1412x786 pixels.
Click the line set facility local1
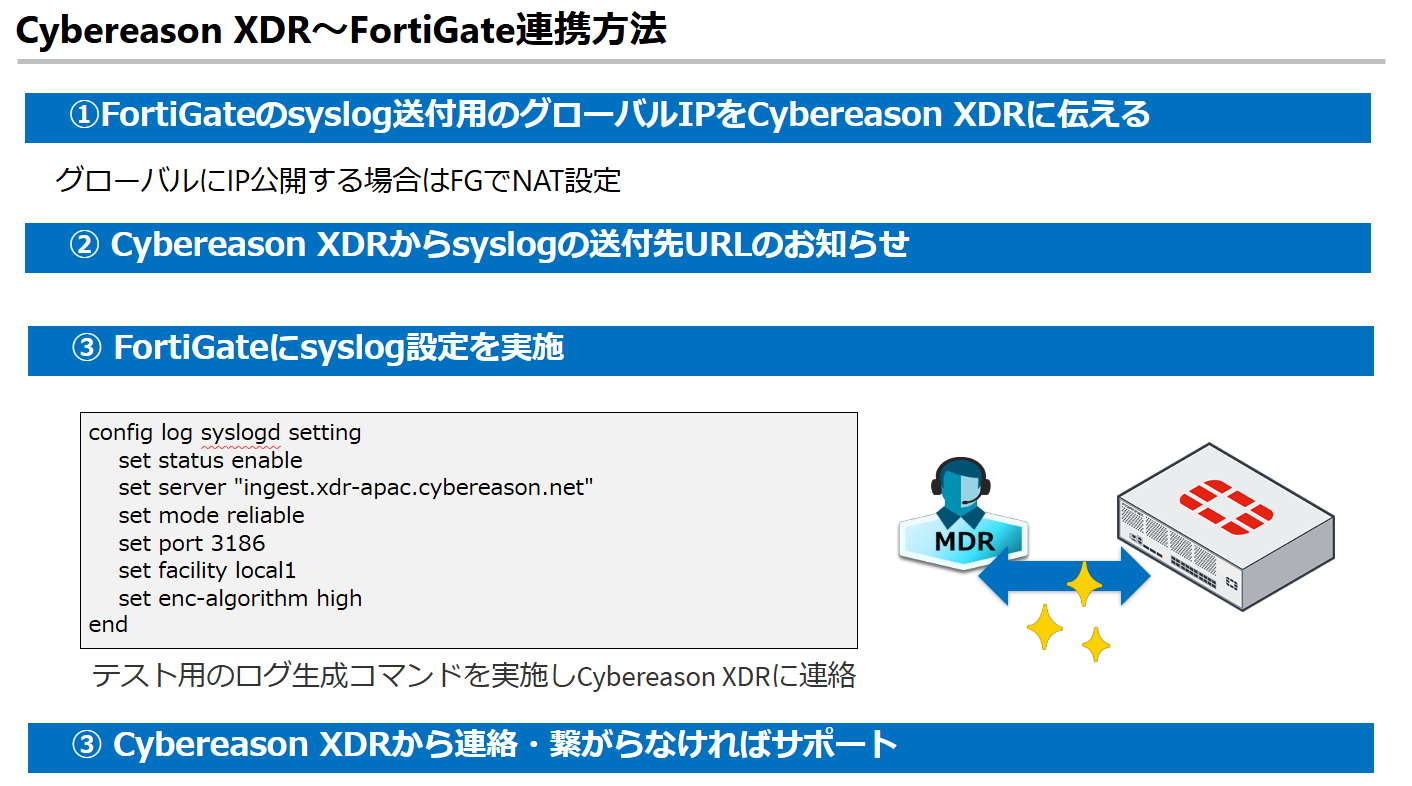tap(207, 571)
